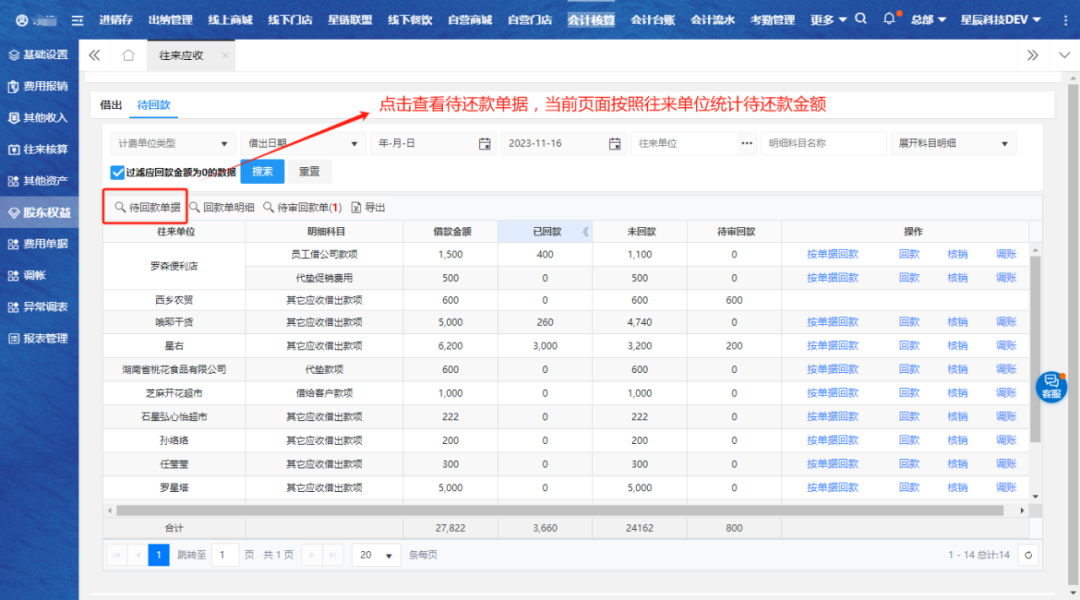Open 会计核算 in top menu
The image size is (1080, 600).
[590, 20]
